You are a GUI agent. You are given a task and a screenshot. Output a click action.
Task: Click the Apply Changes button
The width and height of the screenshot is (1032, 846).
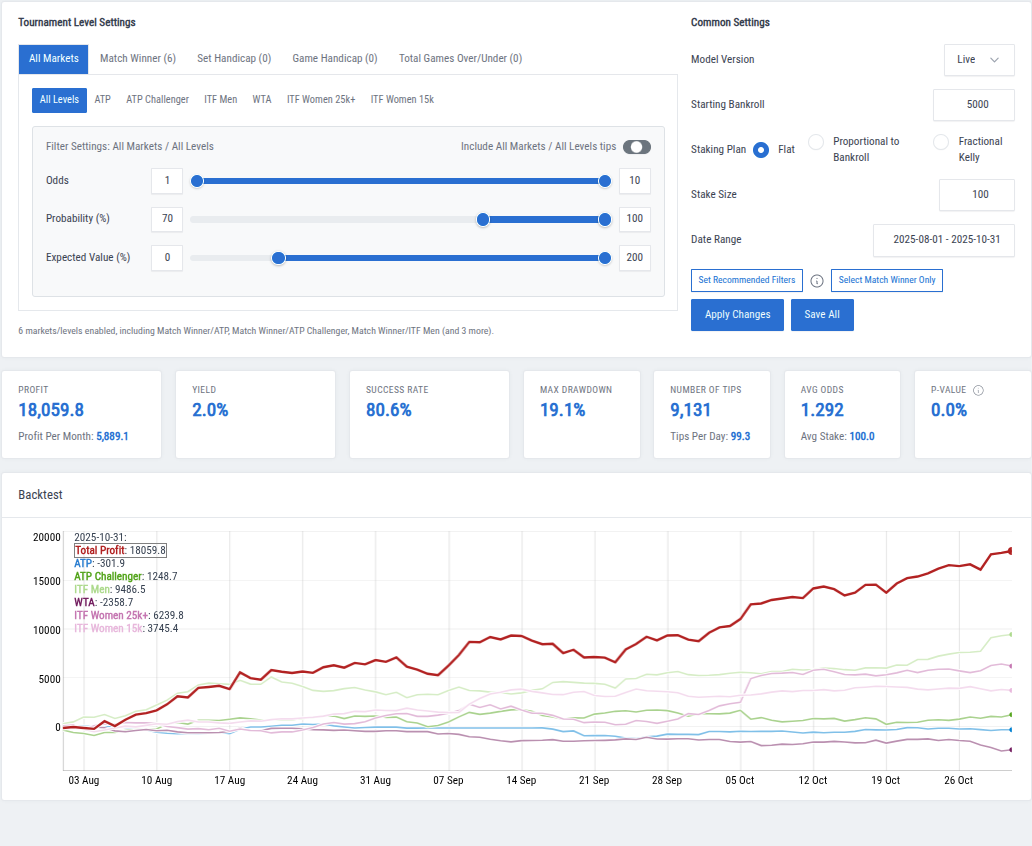[x=737, y=314]
